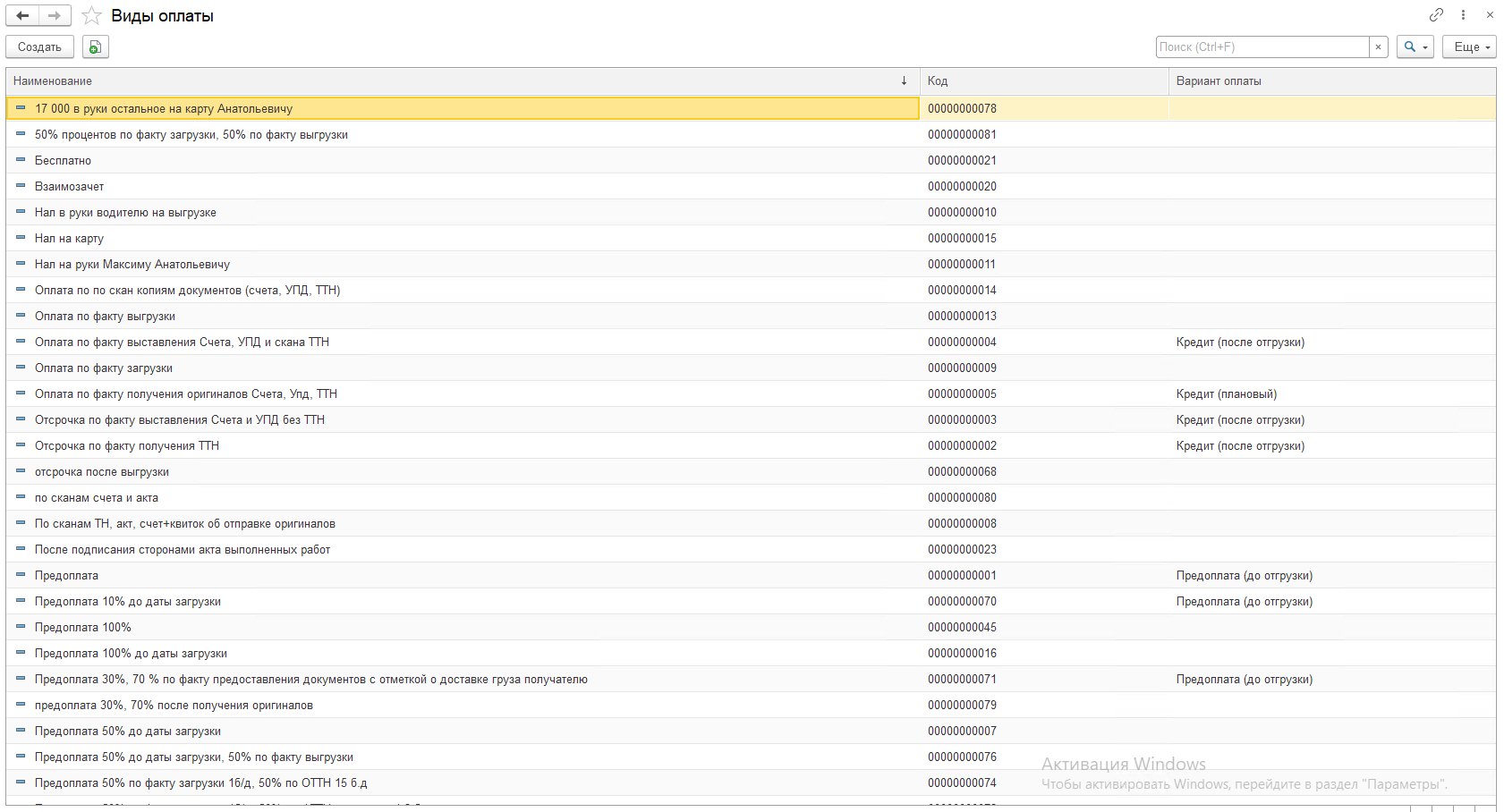Click the row icon beside Нал на карту
This screenshot has height=812, width=1504.
21,238
